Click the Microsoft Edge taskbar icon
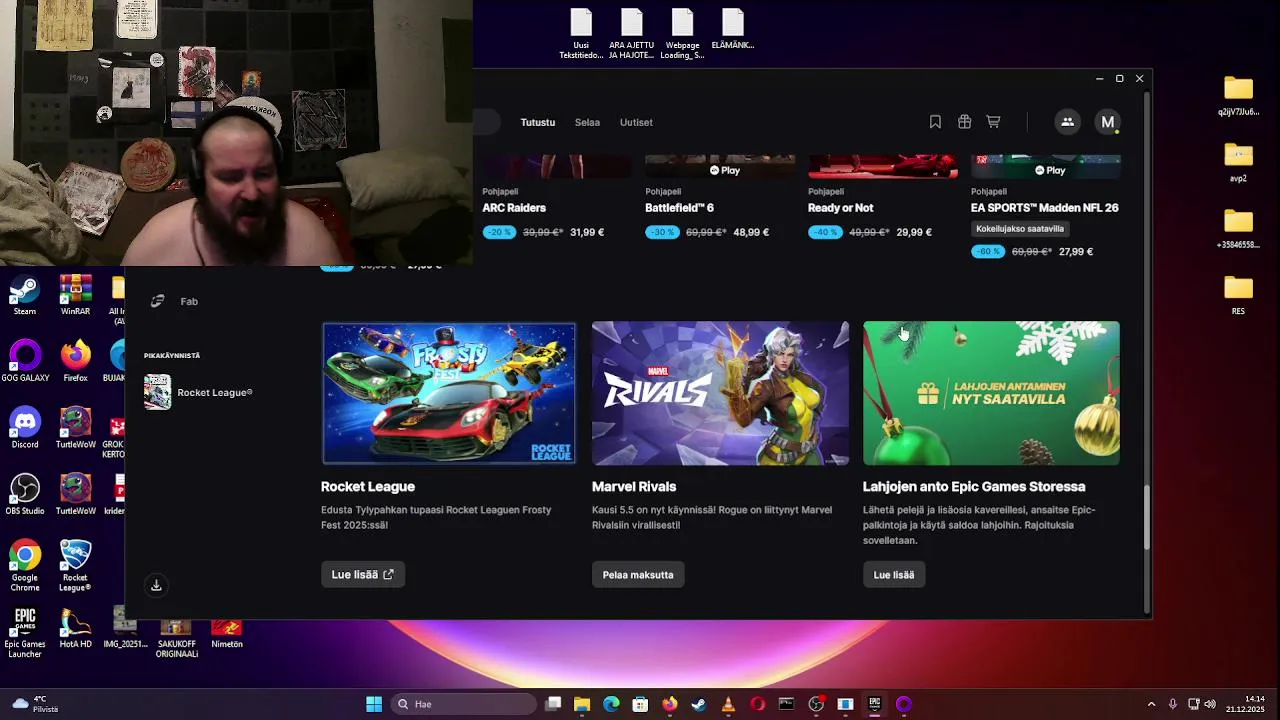 (x=611, y=704)
